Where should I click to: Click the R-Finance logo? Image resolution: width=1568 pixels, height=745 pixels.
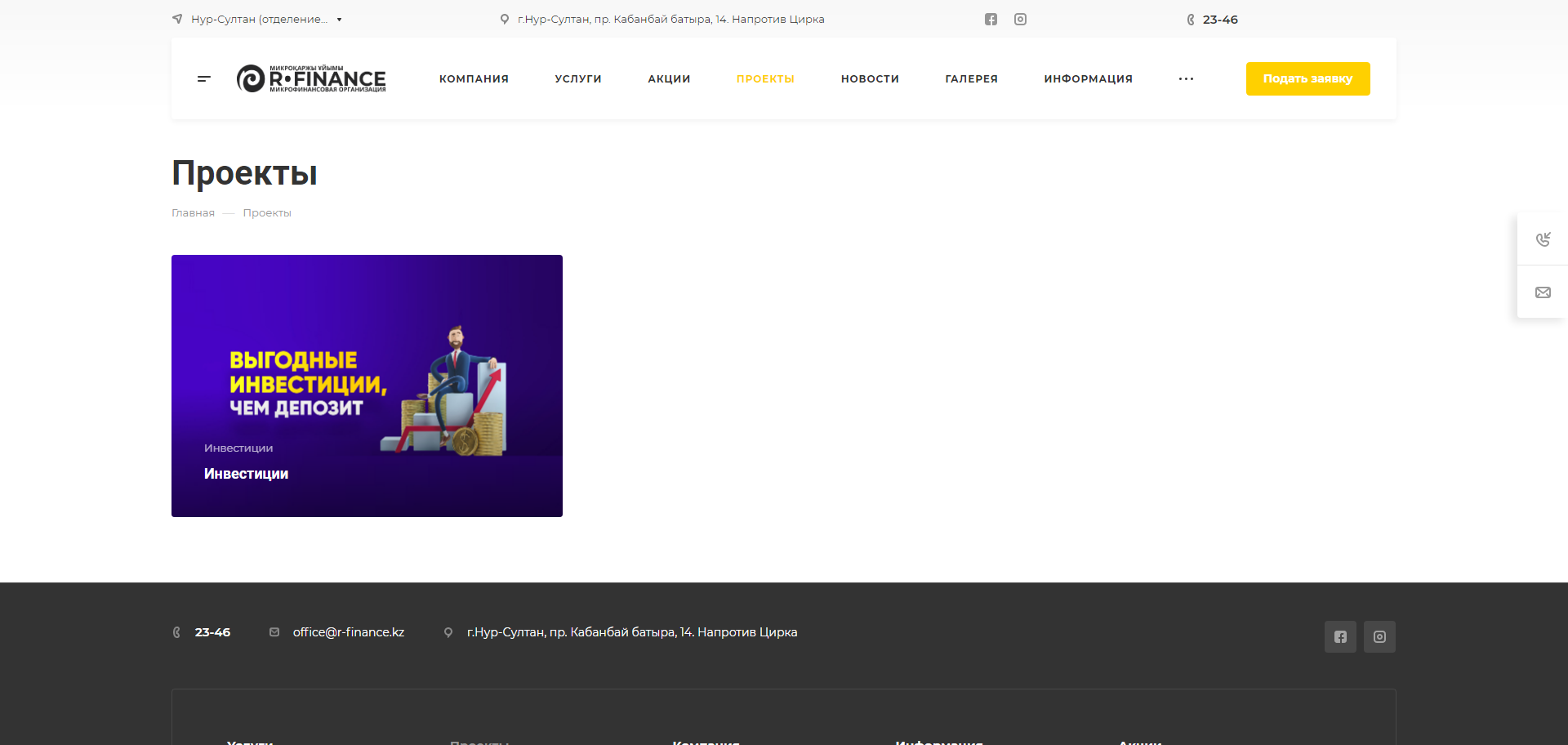point(311,78)
